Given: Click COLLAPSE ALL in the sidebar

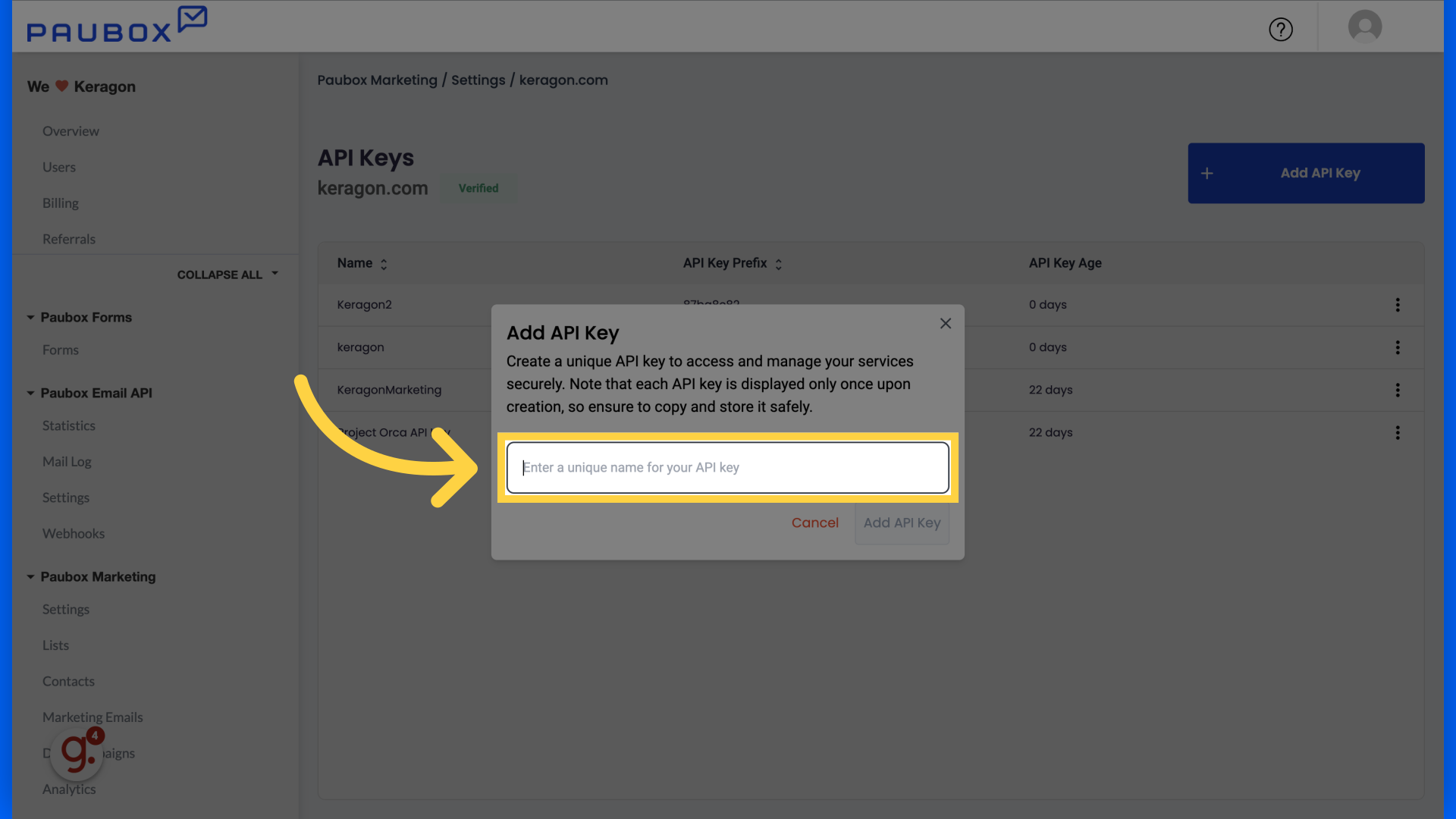Looking at the screenshot, I should (x=227, y=275).
